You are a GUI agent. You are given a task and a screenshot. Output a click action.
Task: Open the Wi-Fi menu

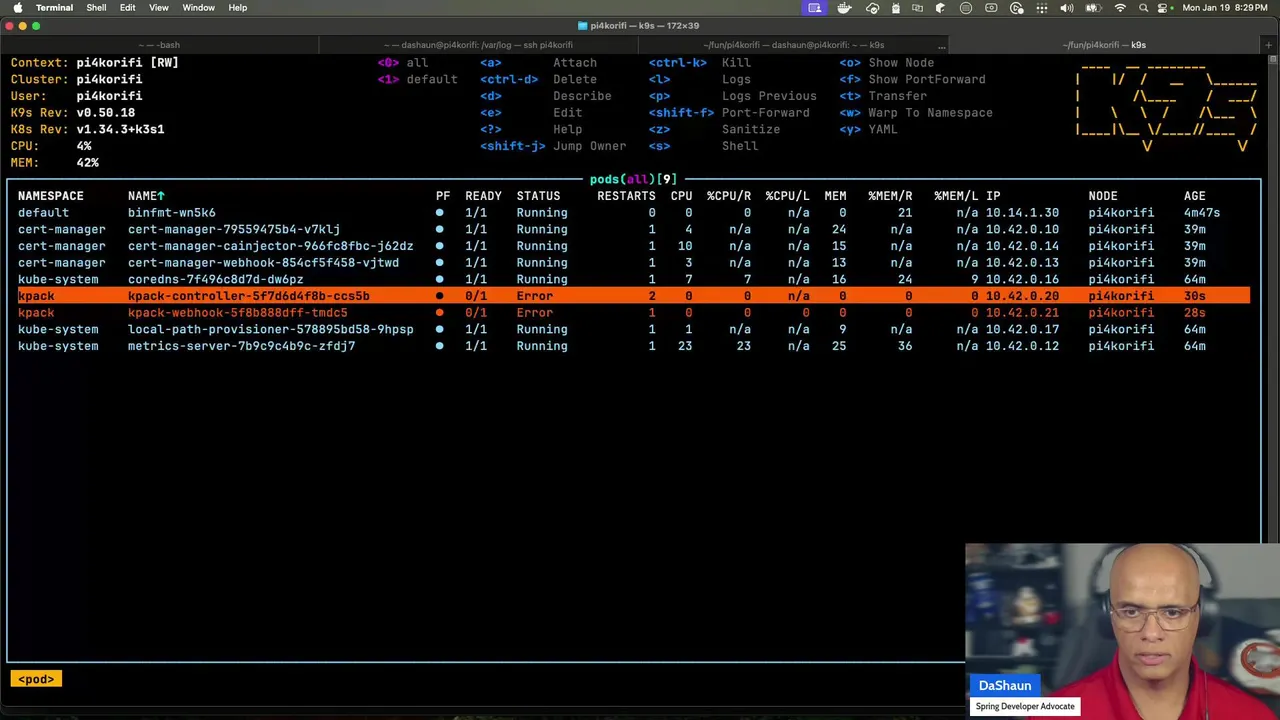(x=1120, y=8)
